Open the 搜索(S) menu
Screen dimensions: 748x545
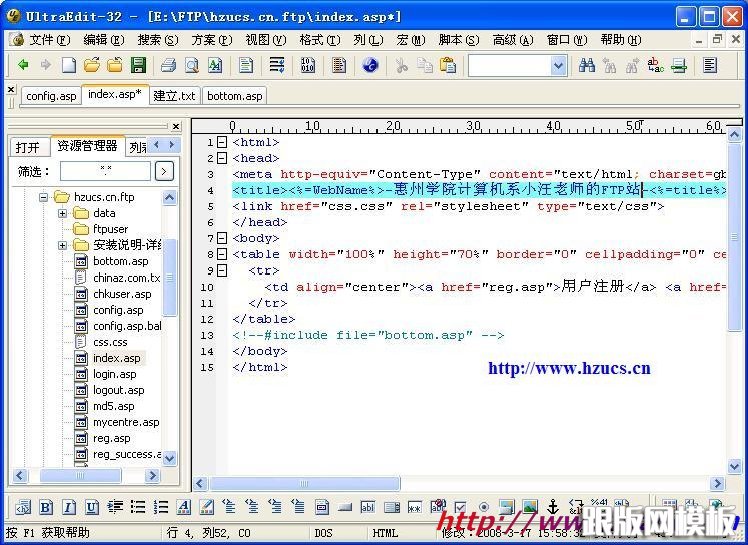pyautogui.click(x=158, y=40)
